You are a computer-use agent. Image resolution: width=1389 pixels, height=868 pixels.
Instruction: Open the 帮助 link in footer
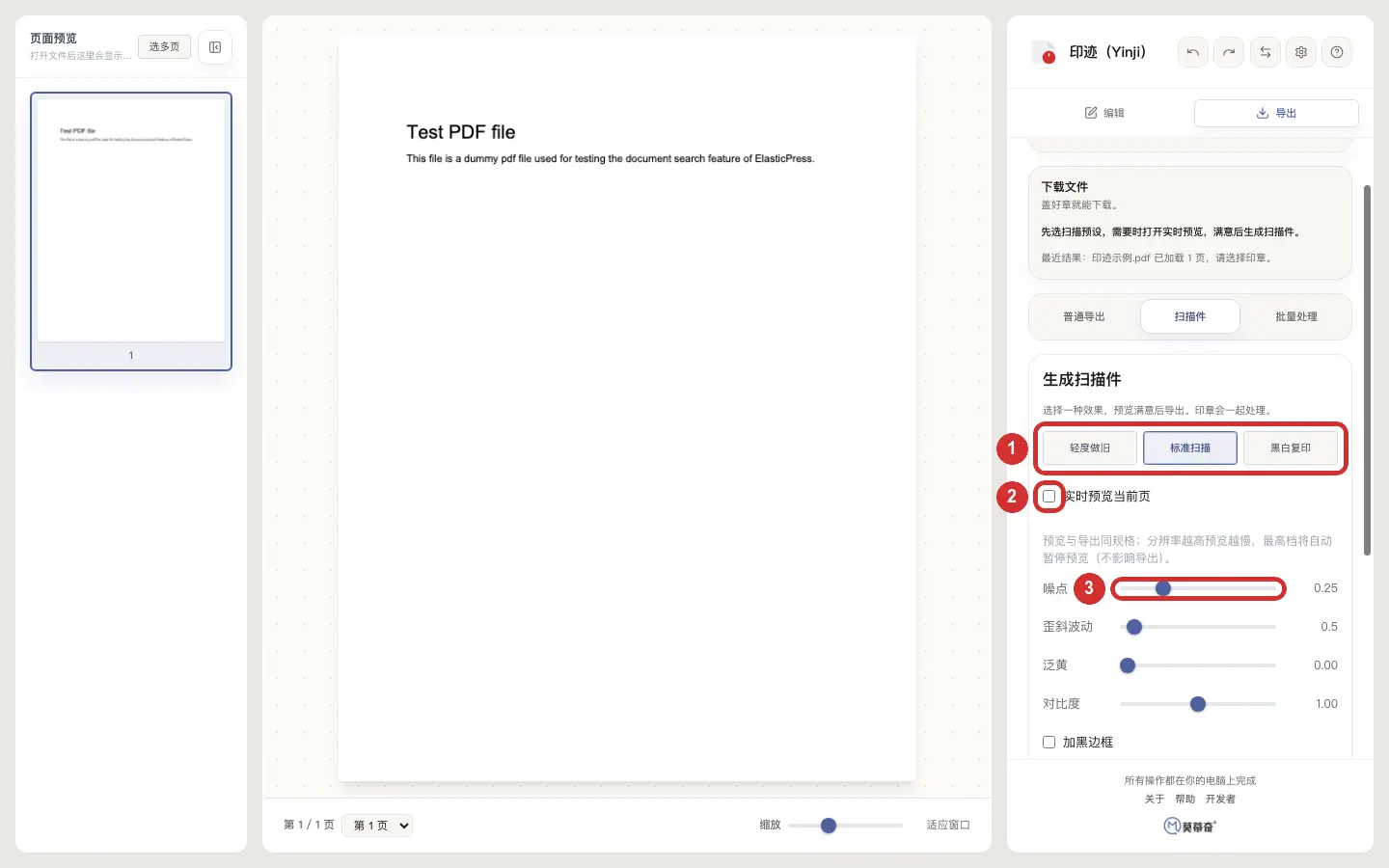pyautogui.click(x=1185, y=799)
